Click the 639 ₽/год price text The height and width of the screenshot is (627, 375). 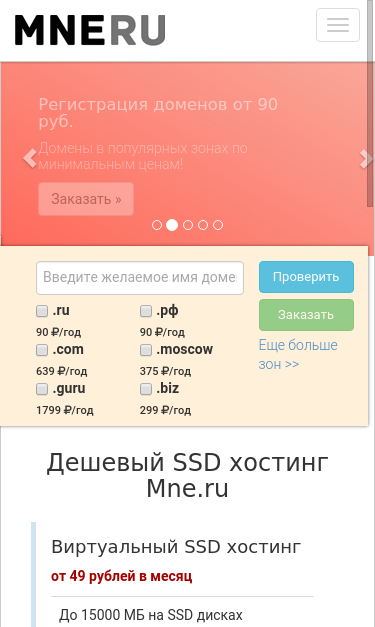coord(62,371)
